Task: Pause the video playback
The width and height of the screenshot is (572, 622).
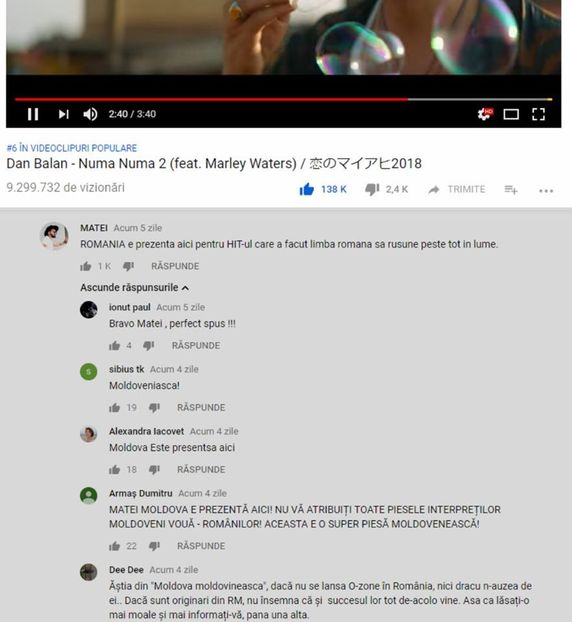Action: coord(33,114)
